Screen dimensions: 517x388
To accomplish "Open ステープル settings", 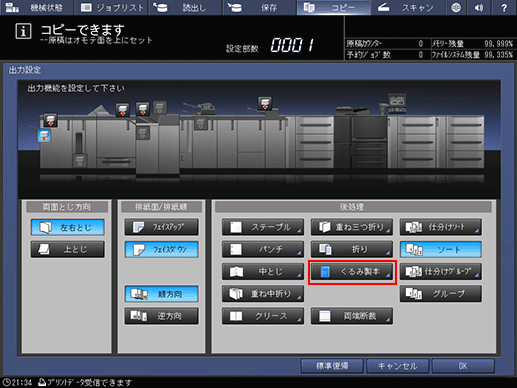I will point(263,227).
